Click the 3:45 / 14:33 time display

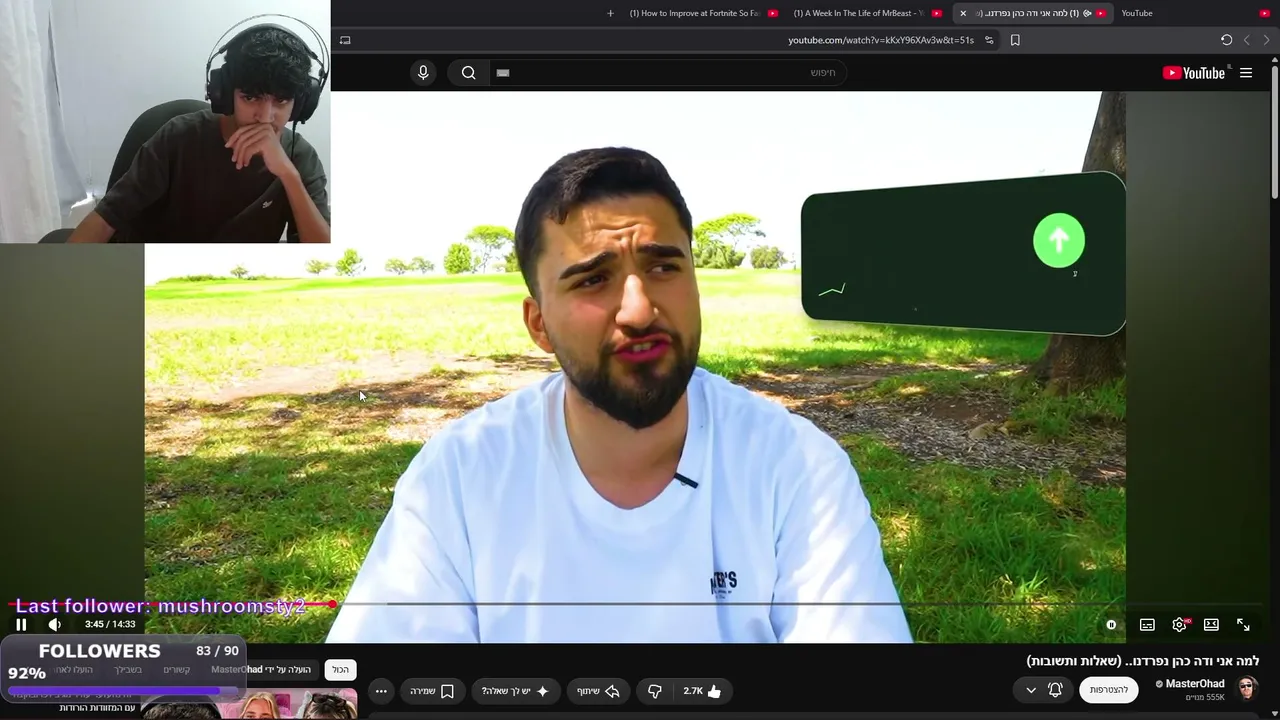tap(110, 624)
